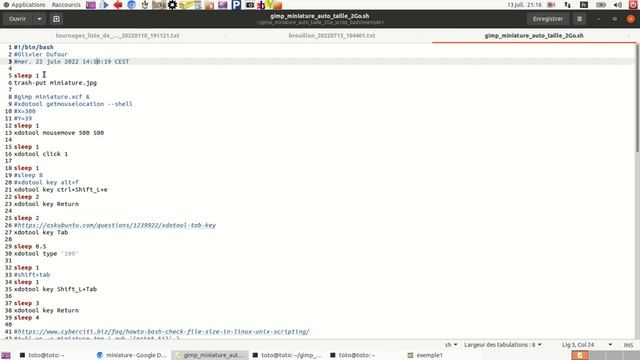The height and width of the screenshot is (360, 640).
Task: Switch to miniature - Google D... taskbar window
Action: pos(131,355)
